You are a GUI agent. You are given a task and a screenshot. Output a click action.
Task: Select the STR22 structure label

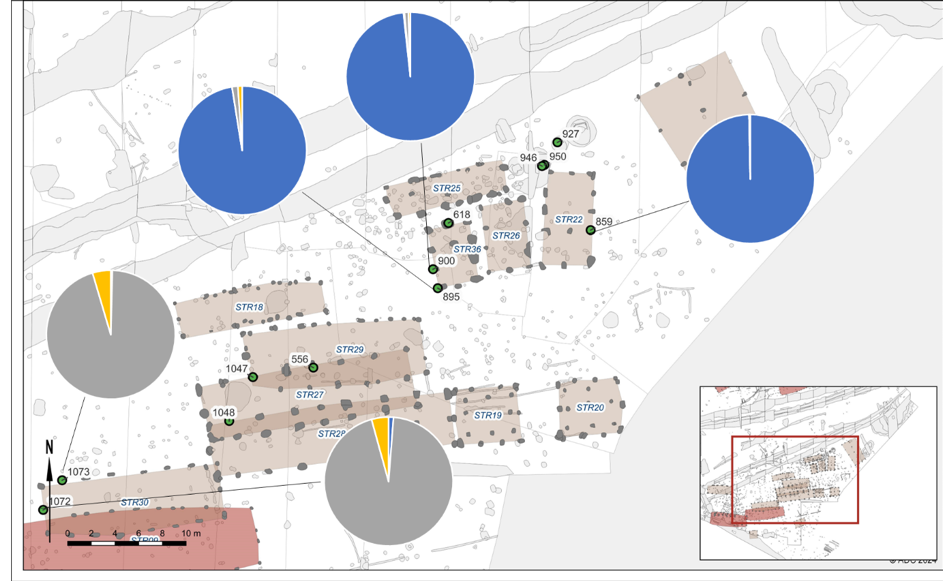[x=568, y=219]
